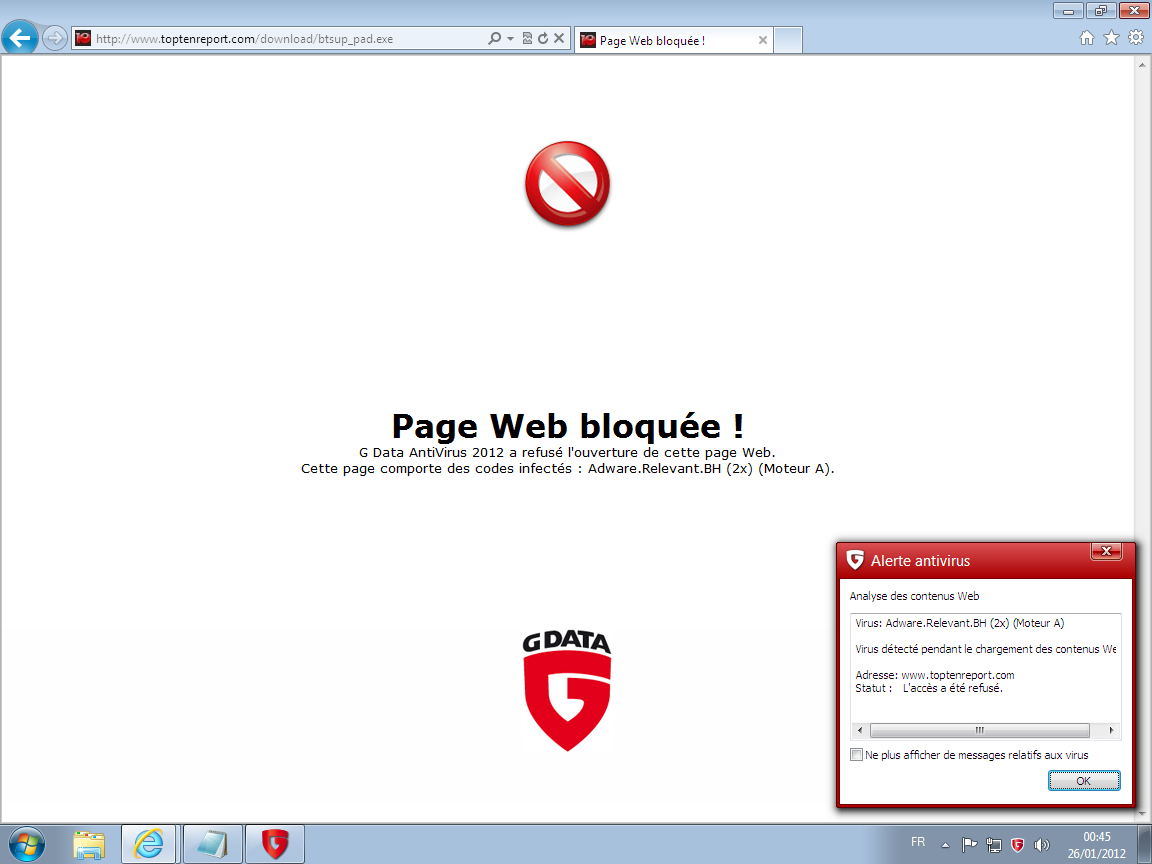Show hidden tray icons arrow

tap(946, 845)
